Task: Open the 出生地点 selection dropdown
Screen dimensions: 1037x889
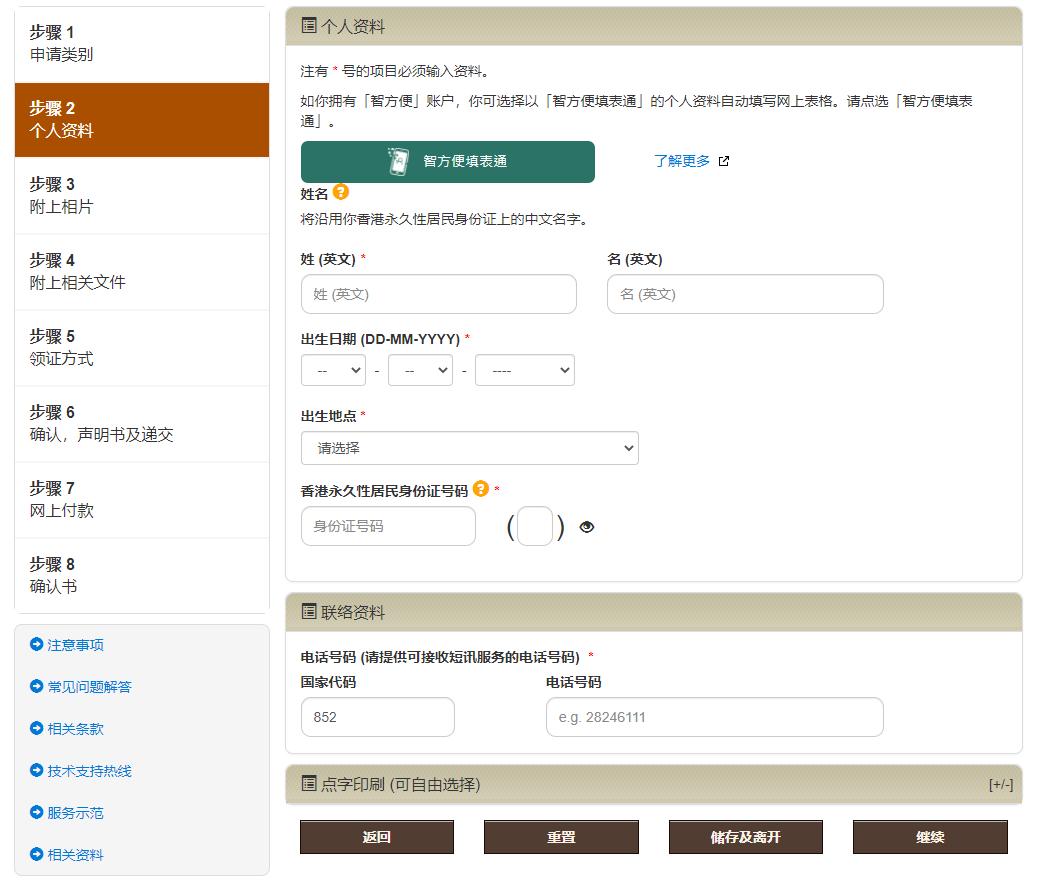Action: [469, 447]
